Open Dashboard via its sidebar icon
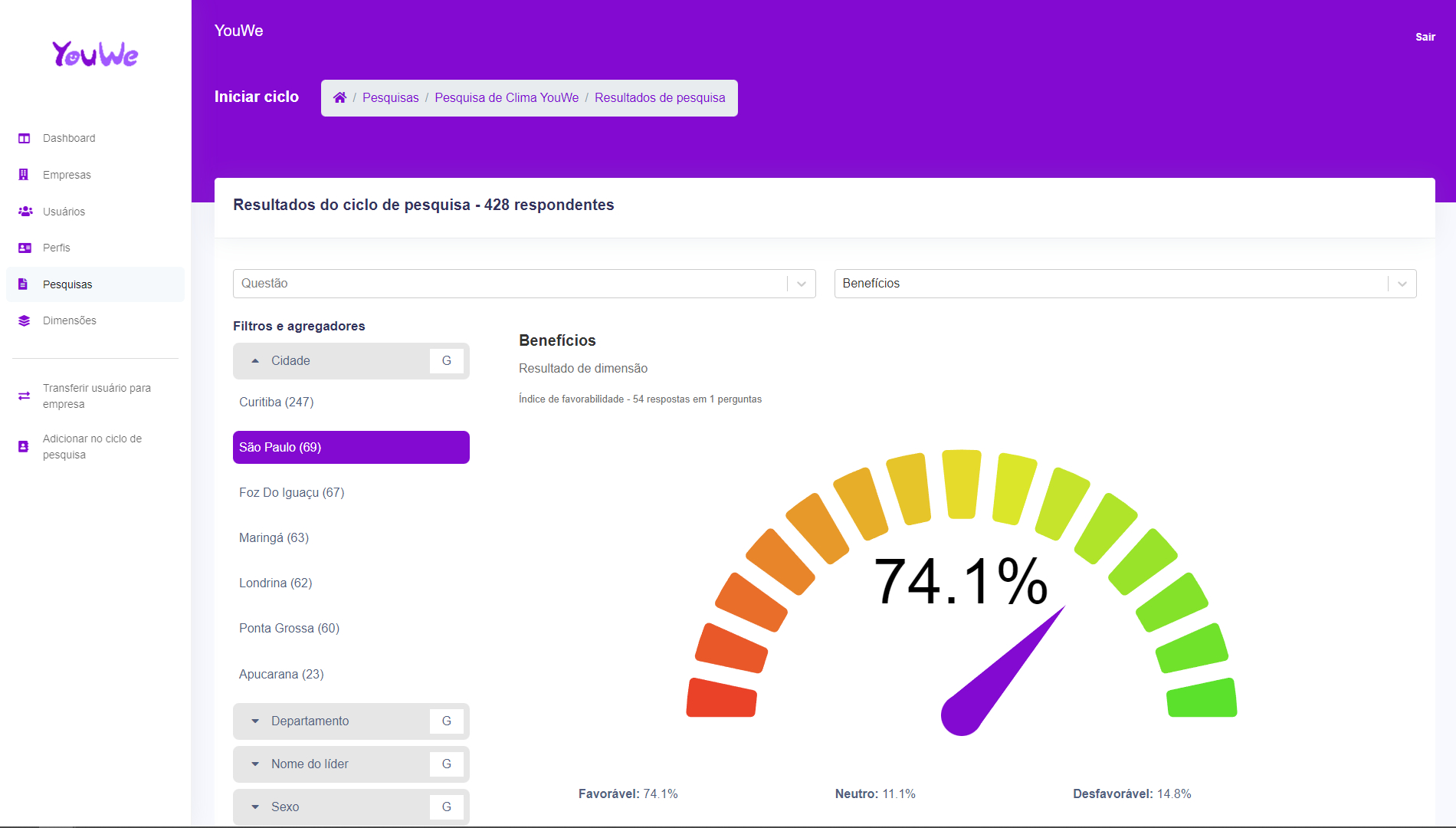The width and height of the screenshot is (1456, 828). pos(25,138)
